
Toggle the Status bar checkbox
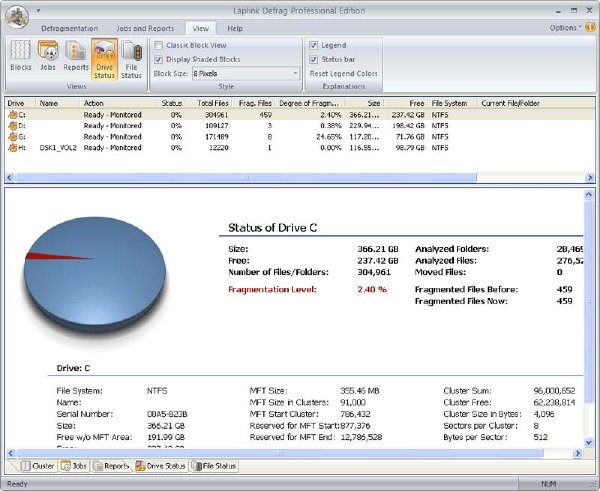tap(313, 59)
